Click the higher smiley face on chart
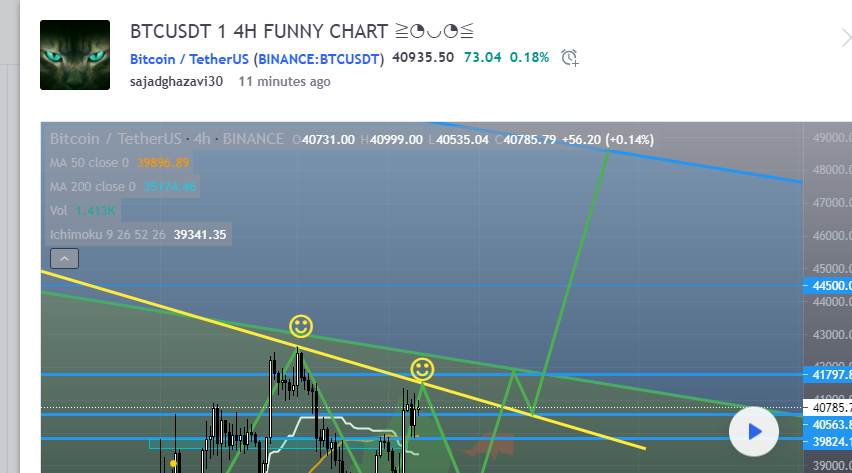This screenshot has height=473, width=852. pyautogui.click(x=301, y=325)
